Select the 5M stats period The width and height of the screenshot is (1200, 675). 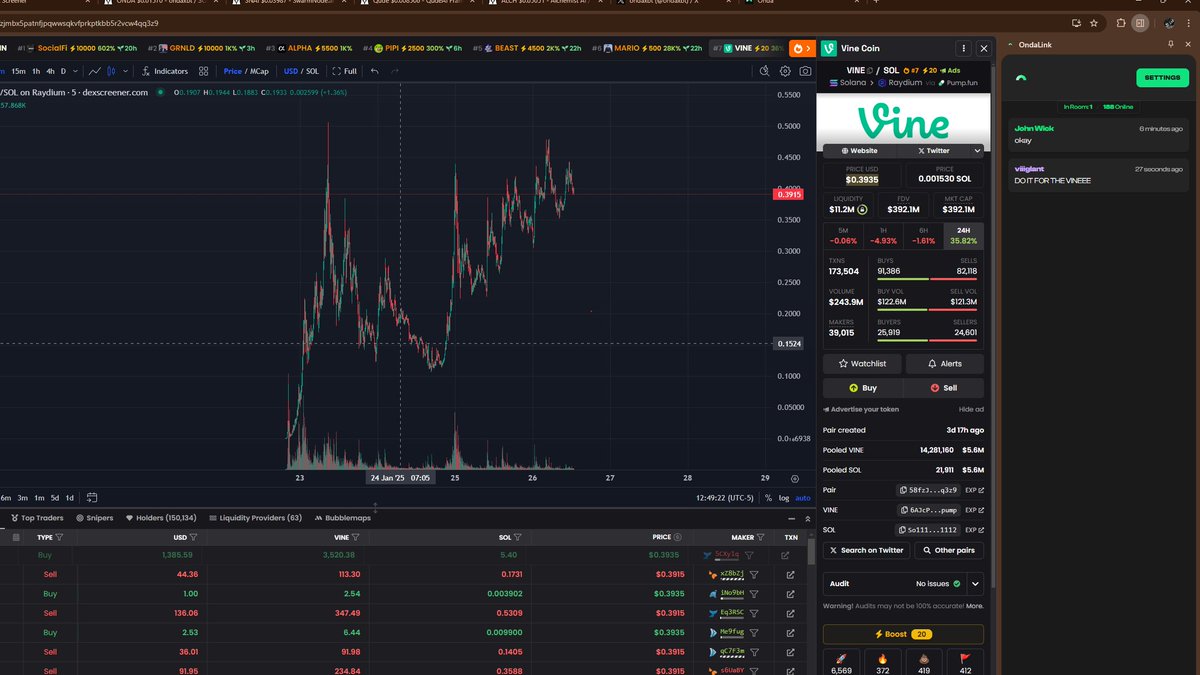tap(843, 236)
